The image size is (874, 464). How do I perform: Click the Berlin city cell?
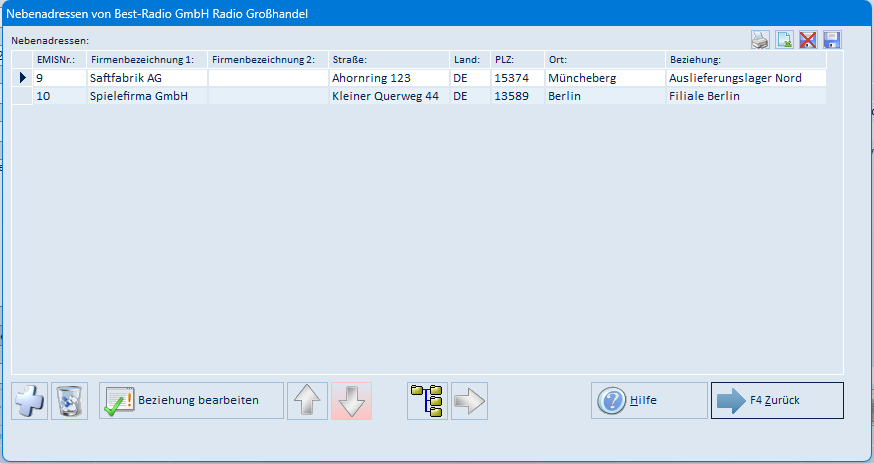coord(604,96)
